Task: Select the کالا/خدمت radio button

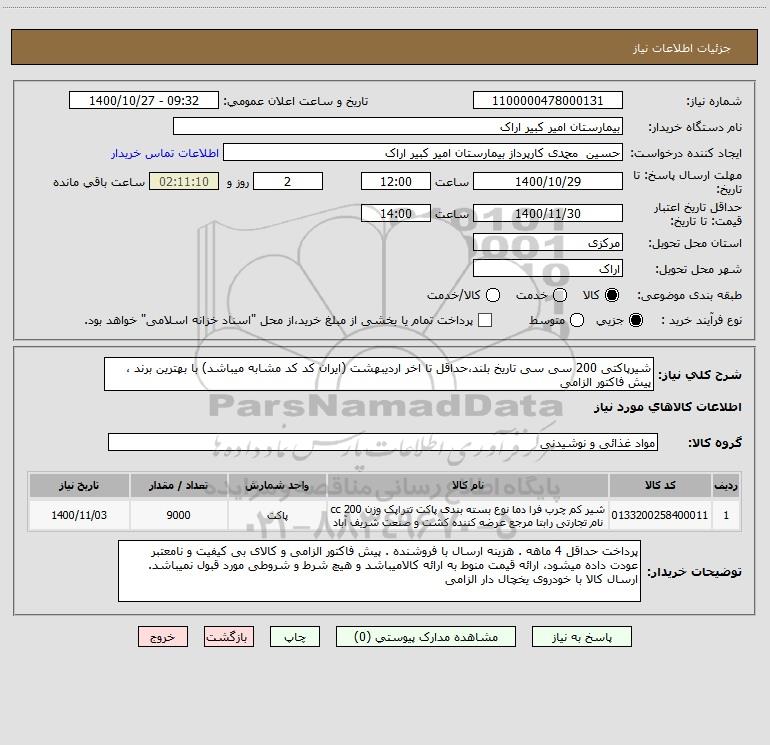Action: (x=493, y=295)
